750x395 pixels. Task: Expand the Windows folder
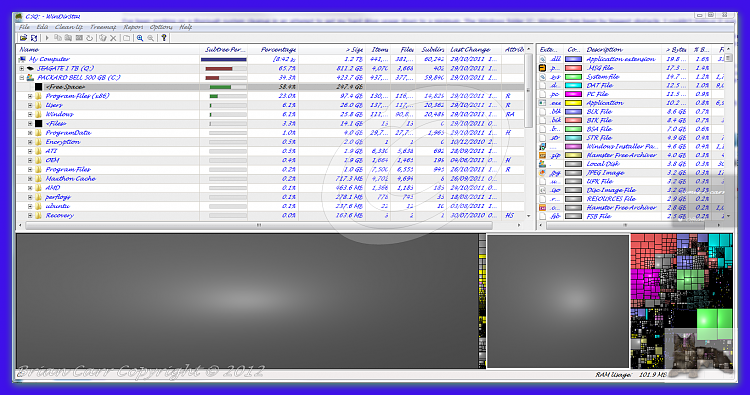pos(30,114)
